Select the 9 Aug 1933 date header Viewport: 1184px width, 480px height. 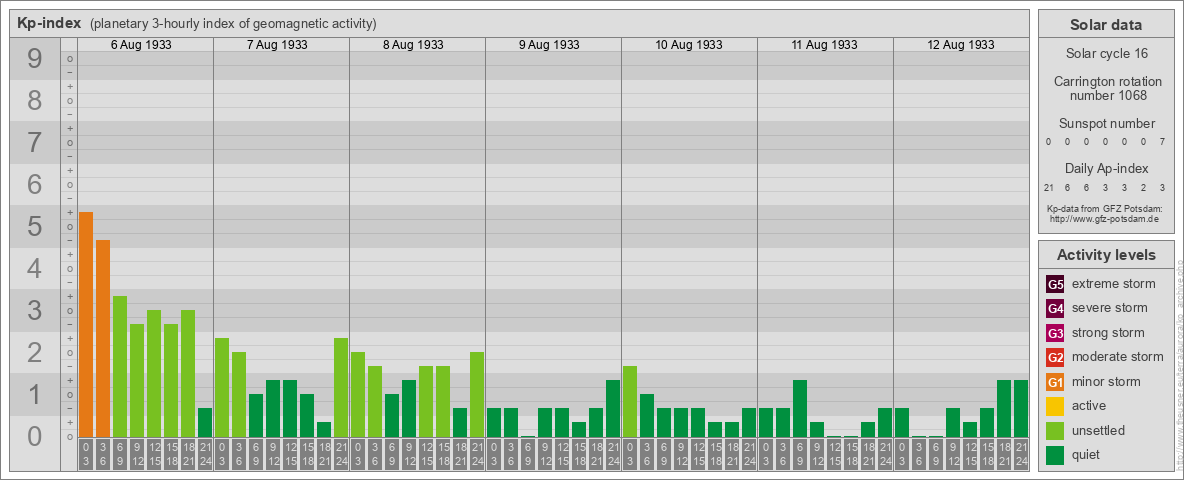point(549,45)
